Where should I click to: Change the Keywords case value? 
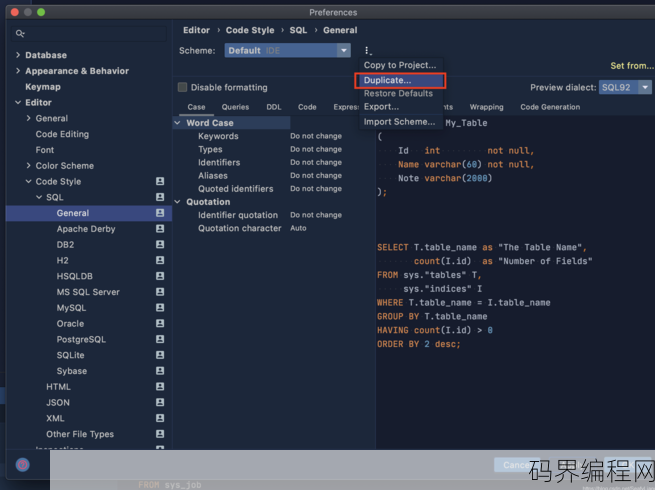click(316, 136)
